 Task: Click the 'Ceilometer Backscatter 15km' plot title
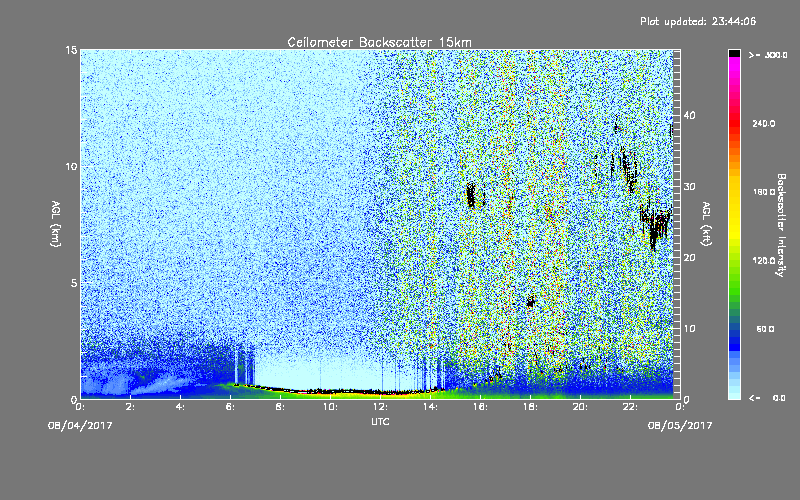379,42
